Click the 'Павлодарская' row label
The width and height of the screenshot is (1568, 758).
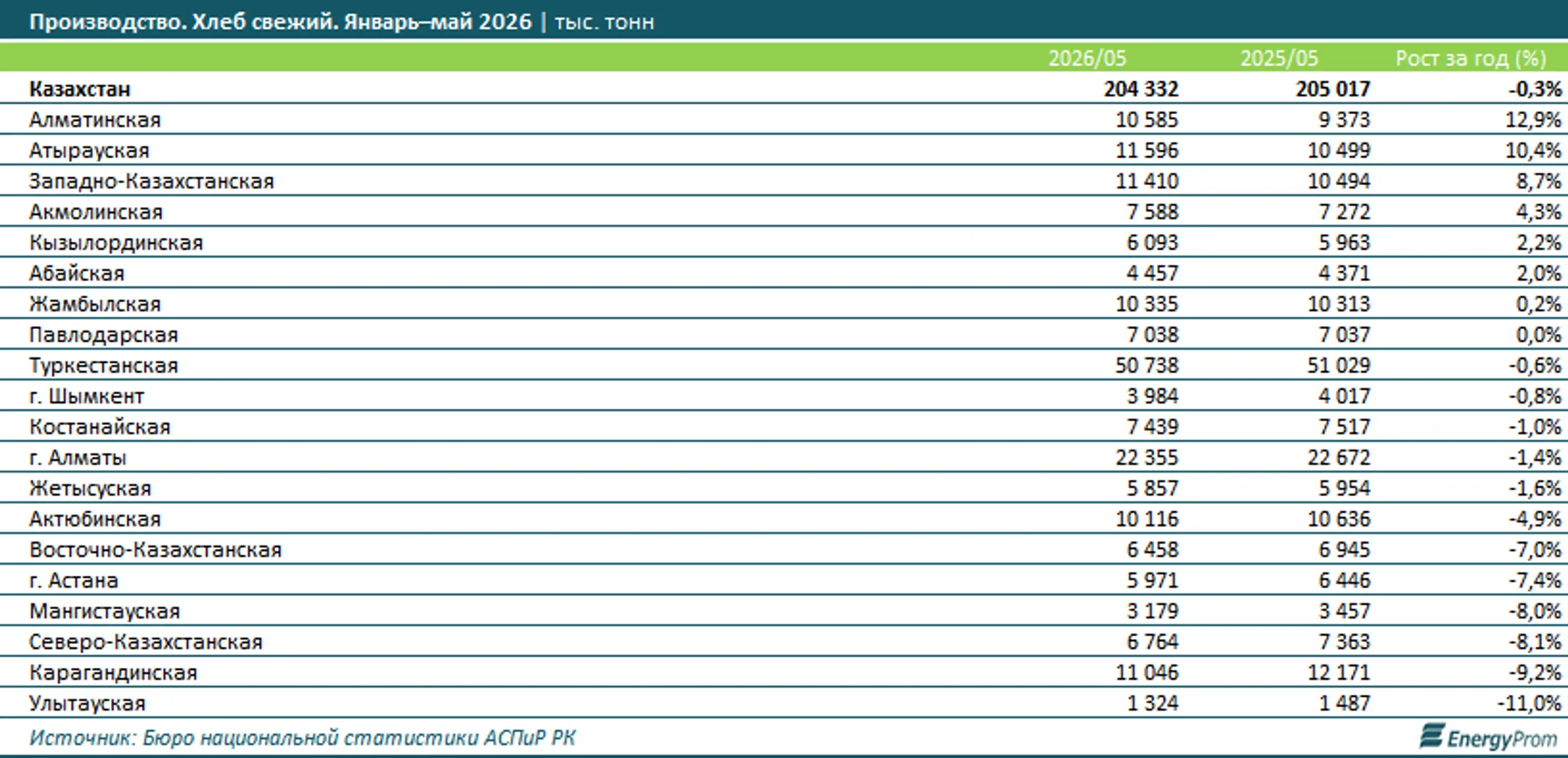(104, 335)
